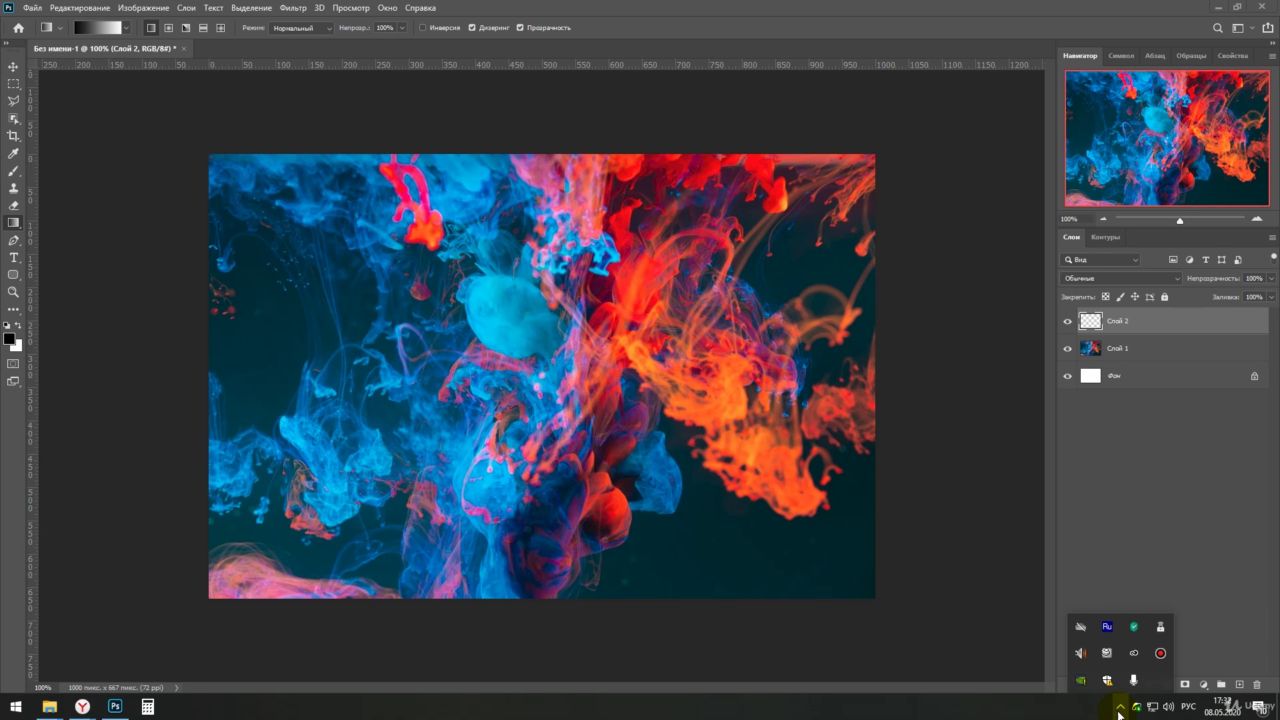The height and width of the screenshot is (720, 1280).
Task: Select the Move tool
Action: [13, 67]
